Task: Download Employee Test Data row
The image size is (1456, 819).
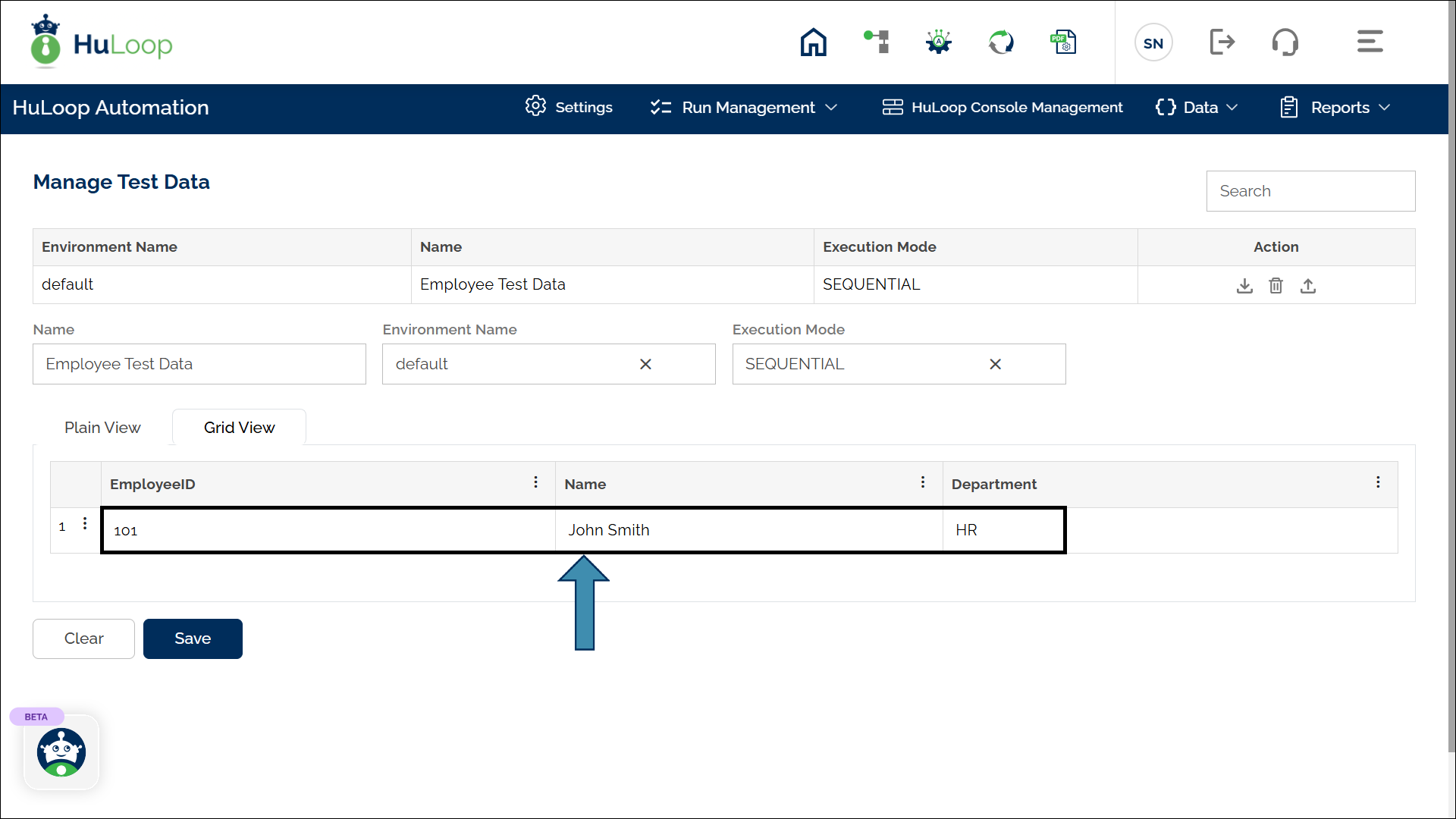Action: pos(1244,286)
